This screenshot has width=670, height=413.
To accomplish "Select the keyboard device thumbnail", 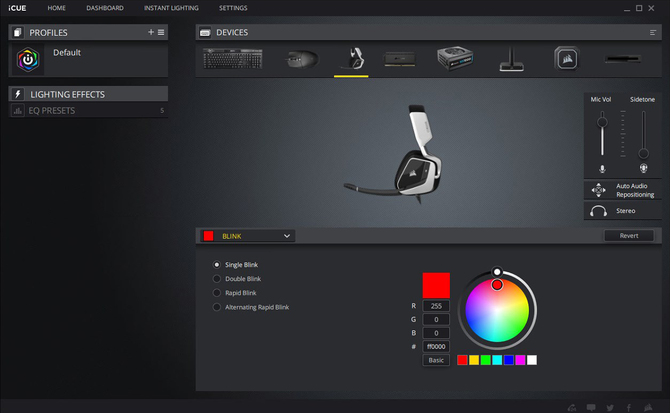I will pos(233,59).
